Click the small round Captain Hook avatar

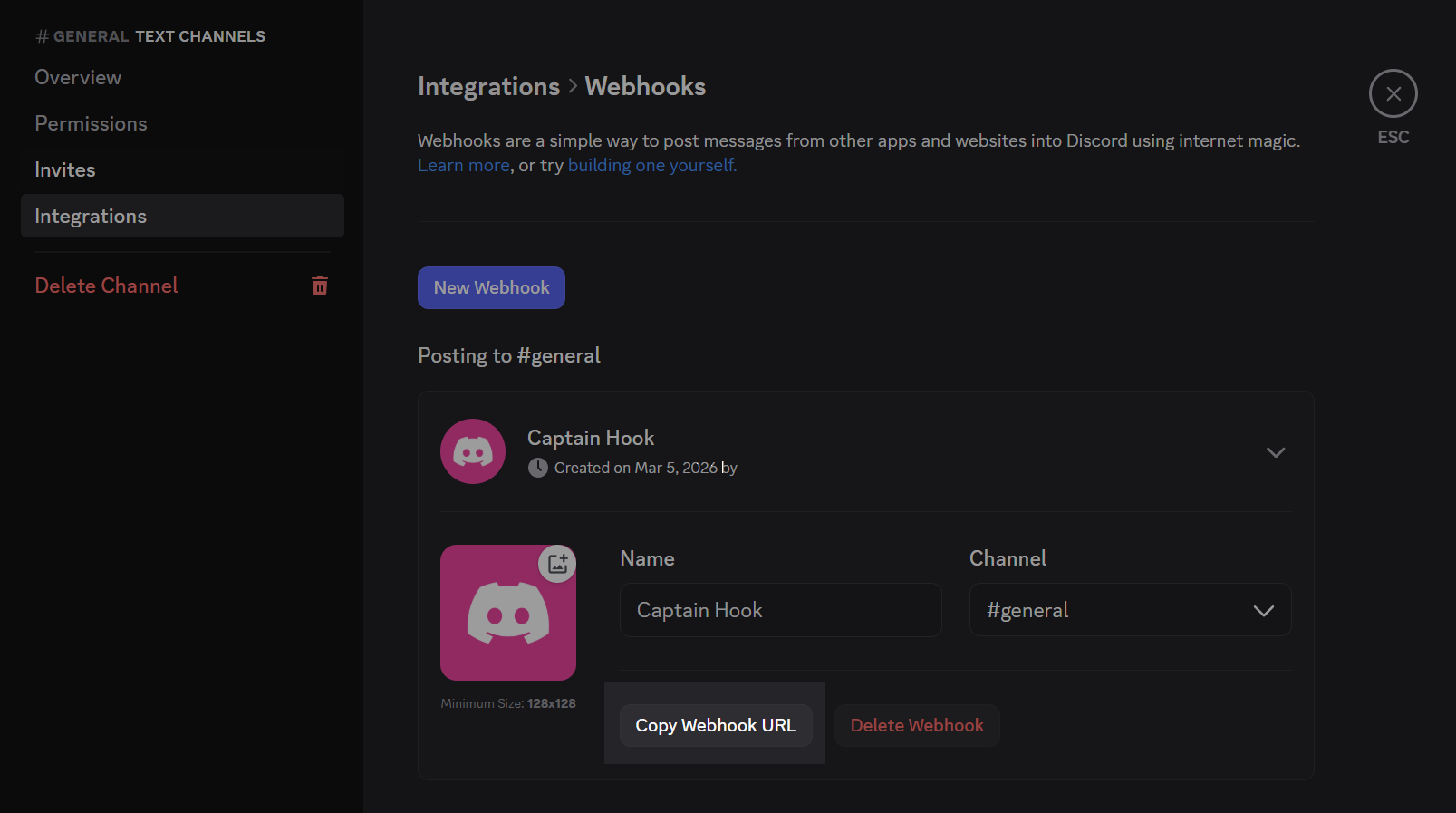coord(473,451)
